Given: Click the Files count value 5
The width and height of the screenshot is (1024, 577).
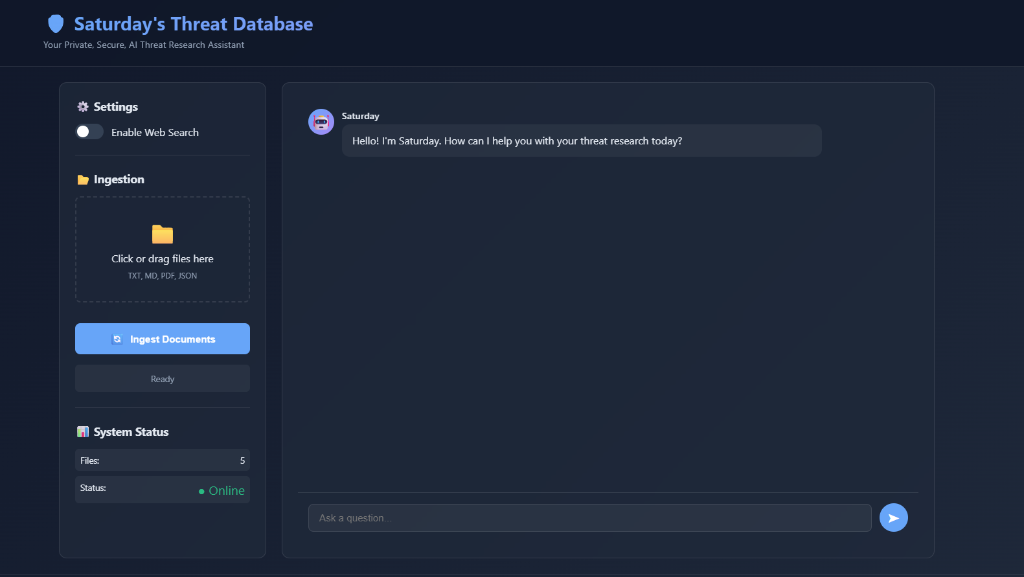Looking at the screenshot, I should (x=242, y=461).
